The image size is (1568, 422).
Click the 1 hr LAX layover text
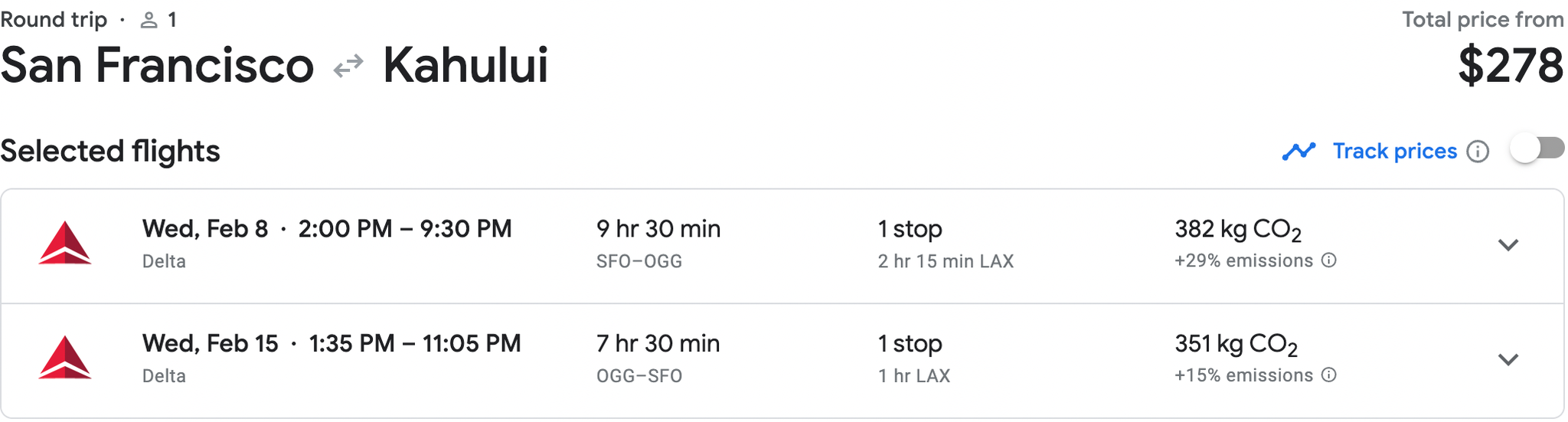(x=913, y=376)
